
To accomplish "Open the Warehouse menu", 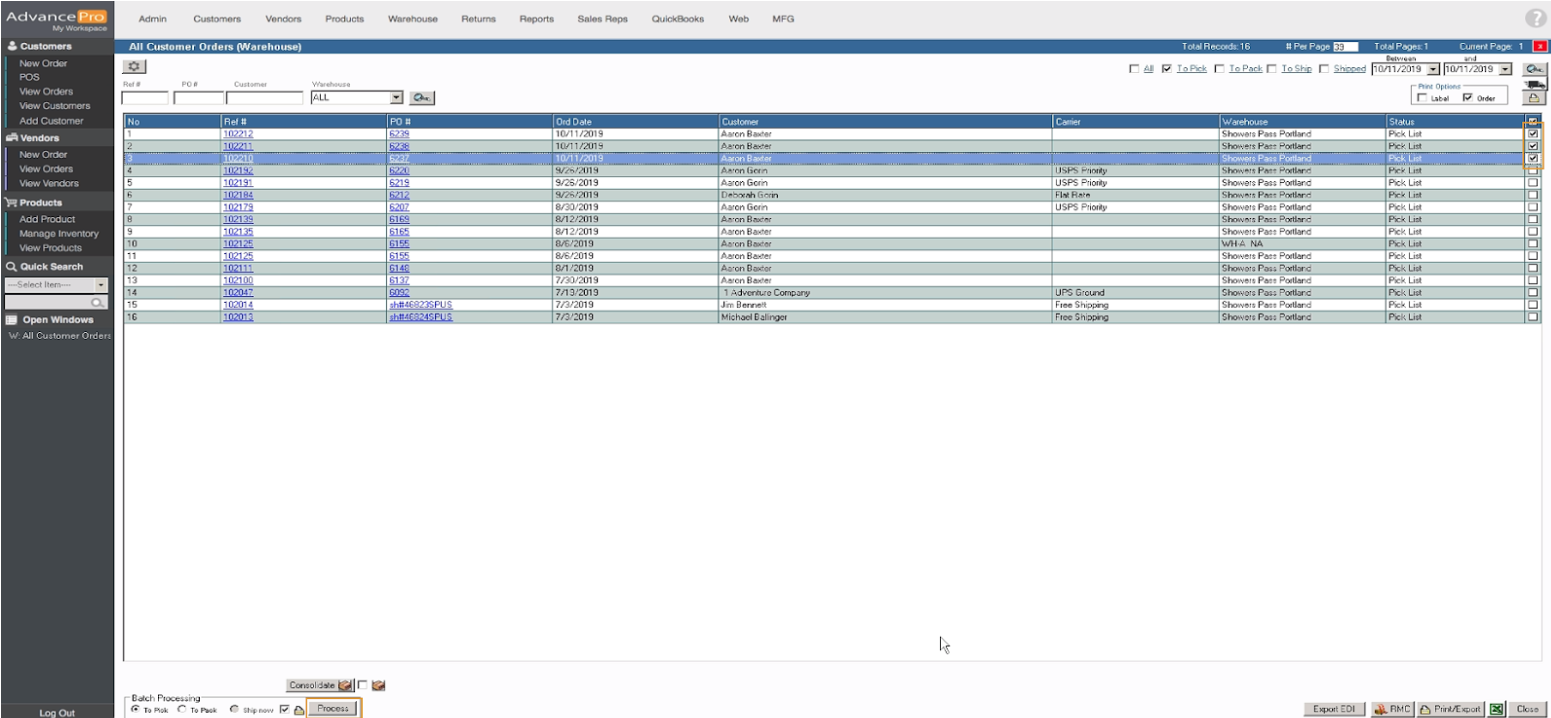I will pos(412,19).
